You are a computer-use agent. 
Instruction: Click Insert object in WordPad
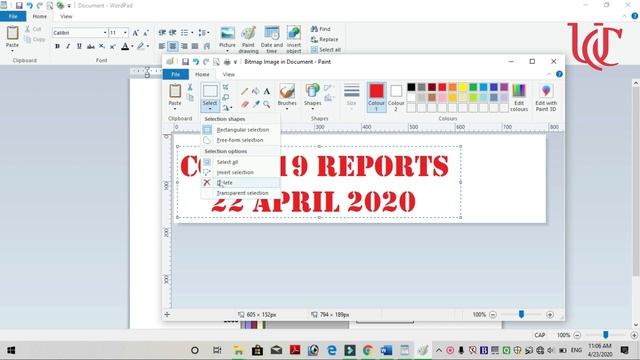pos(294,40)
